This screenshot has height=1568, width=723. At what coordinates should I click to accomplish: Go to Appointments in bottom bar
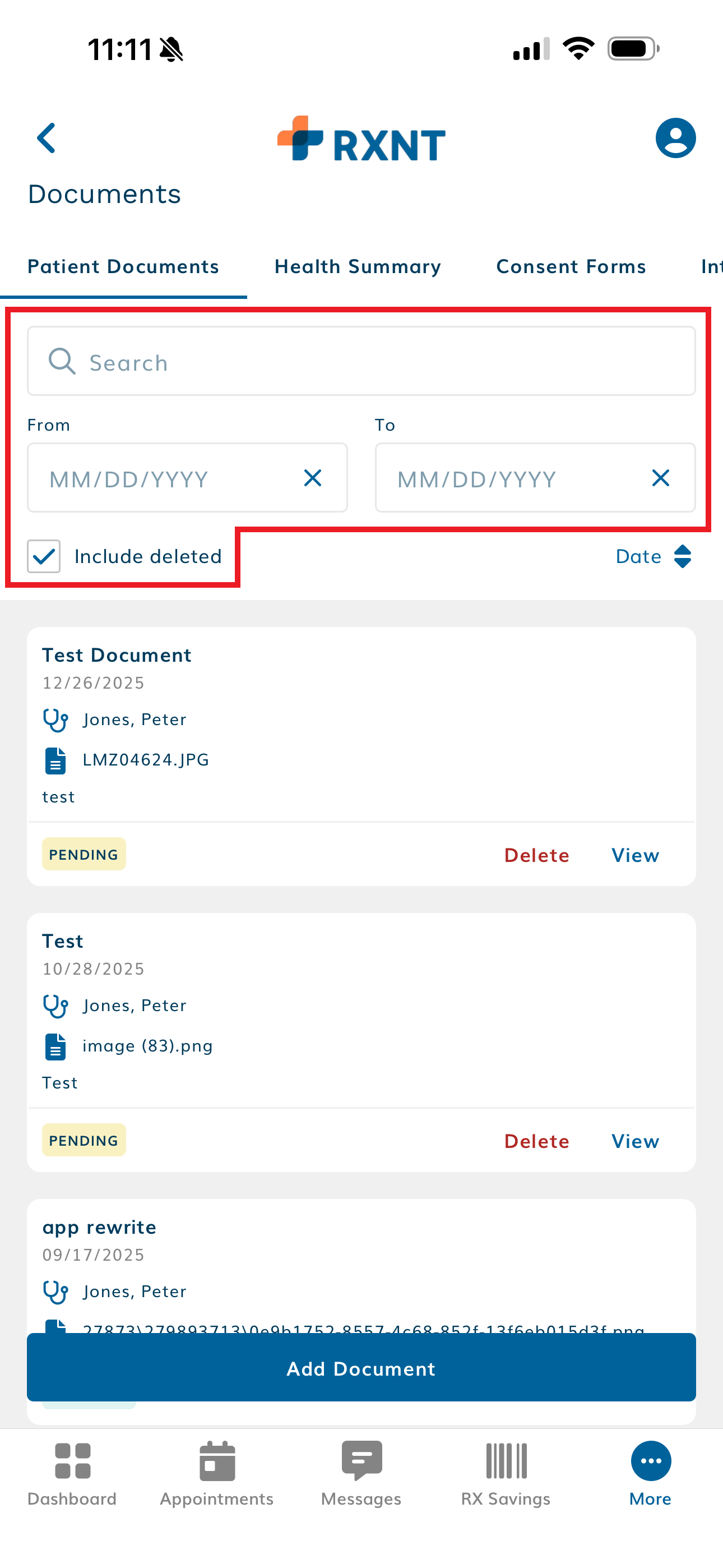(x=217, y=1473)
